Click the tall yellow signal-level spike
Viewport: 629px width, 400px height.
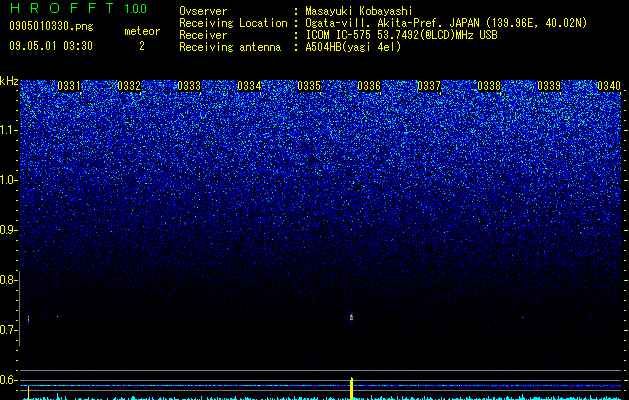coord(351,388)
